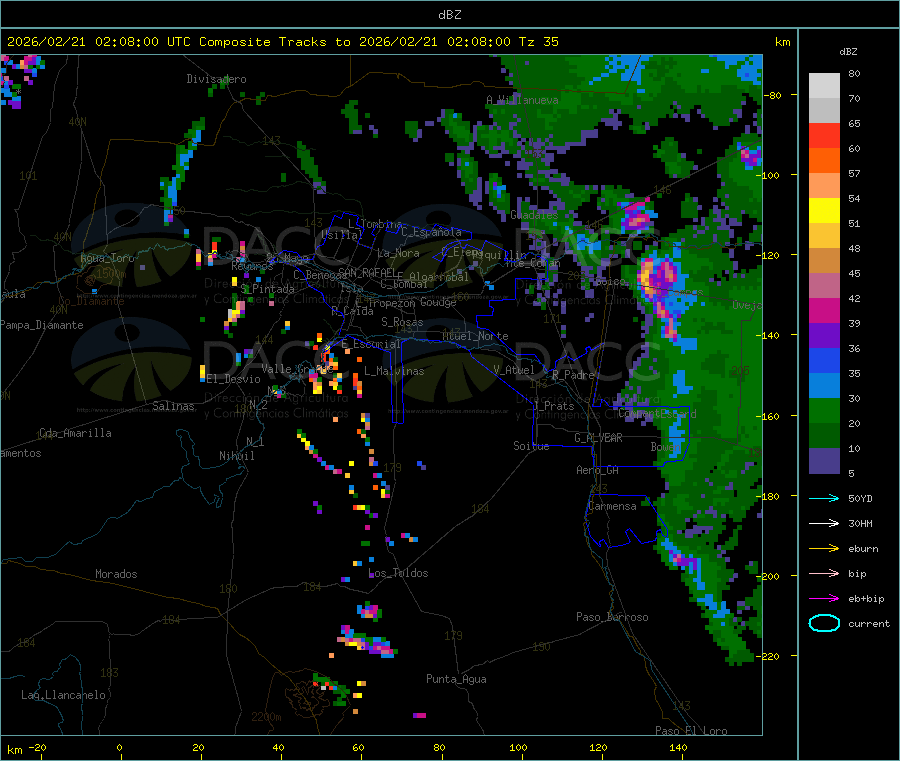This screenshot has width=900, height=761.
Task: Click the white 30HM arrow in legend
Action: tap(824, 523)
